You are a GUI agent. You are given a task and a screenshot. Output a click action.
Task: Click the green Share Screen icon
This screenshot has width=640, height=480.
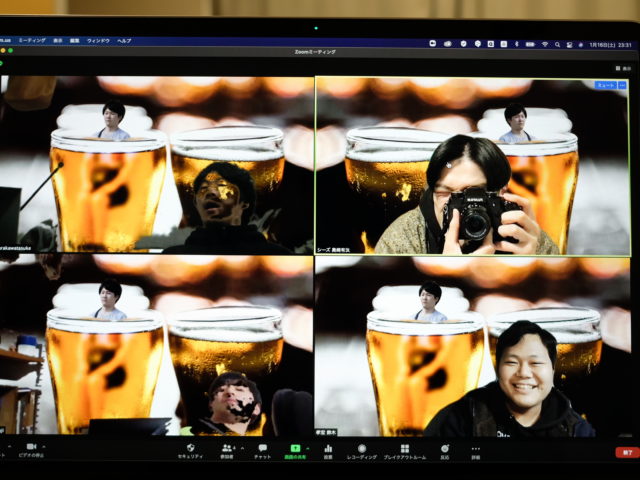pyautogui.click(x=295, y=448)
